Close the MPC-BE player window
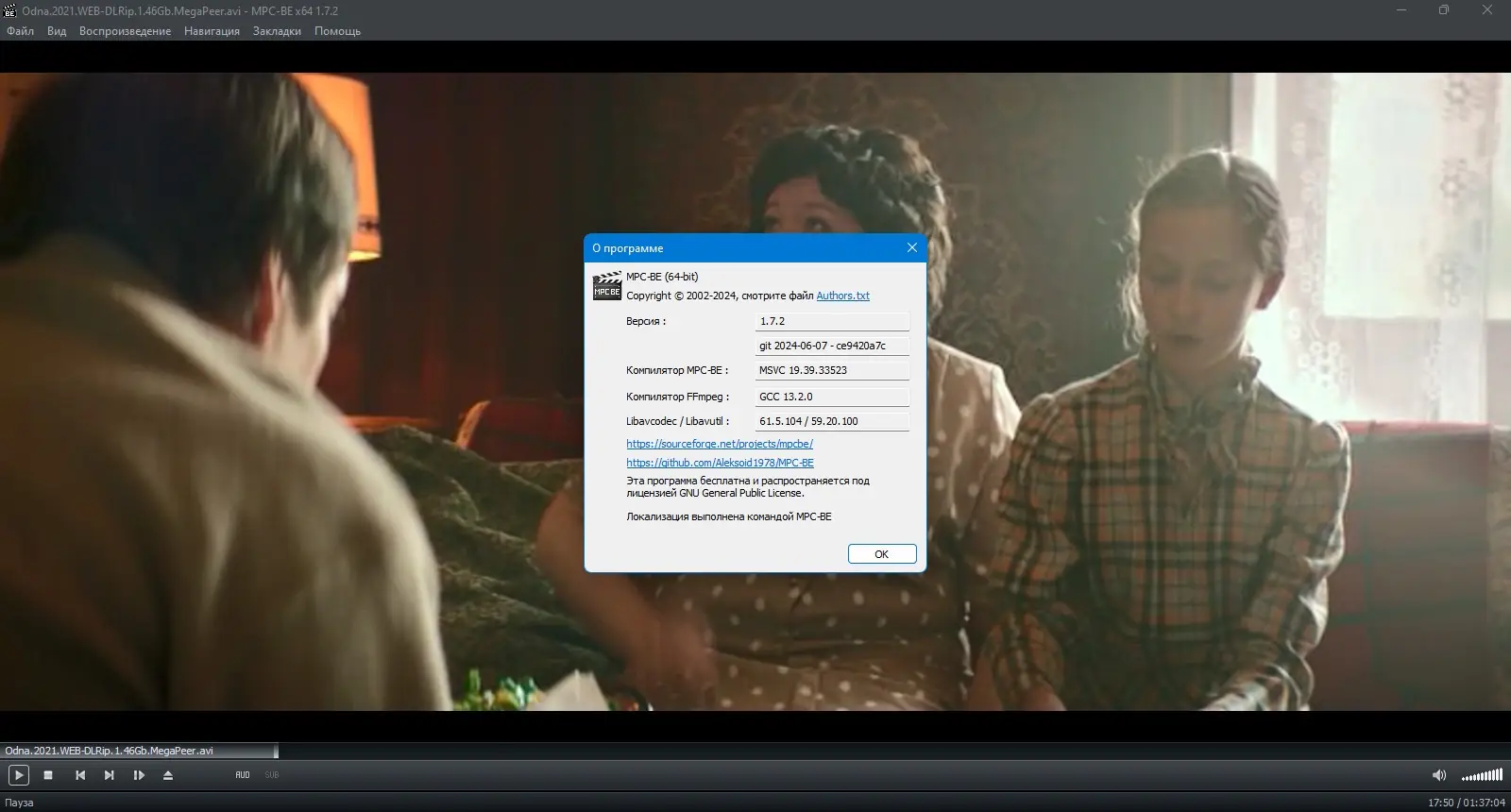Viewport: 1511px width, 812px height. tap(1487, 10)
